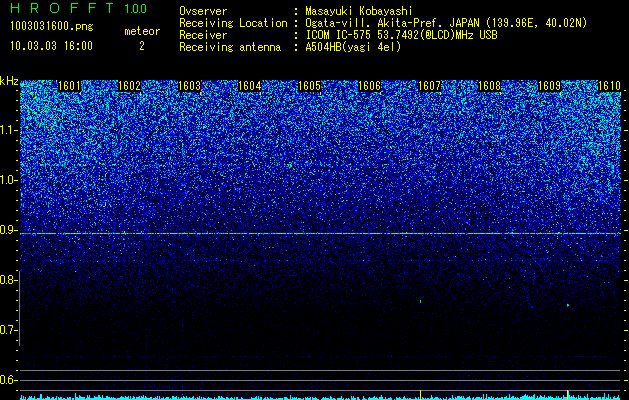
Task: Click the date stamp 10.03.03 16:00
Action: pos(51,46)
